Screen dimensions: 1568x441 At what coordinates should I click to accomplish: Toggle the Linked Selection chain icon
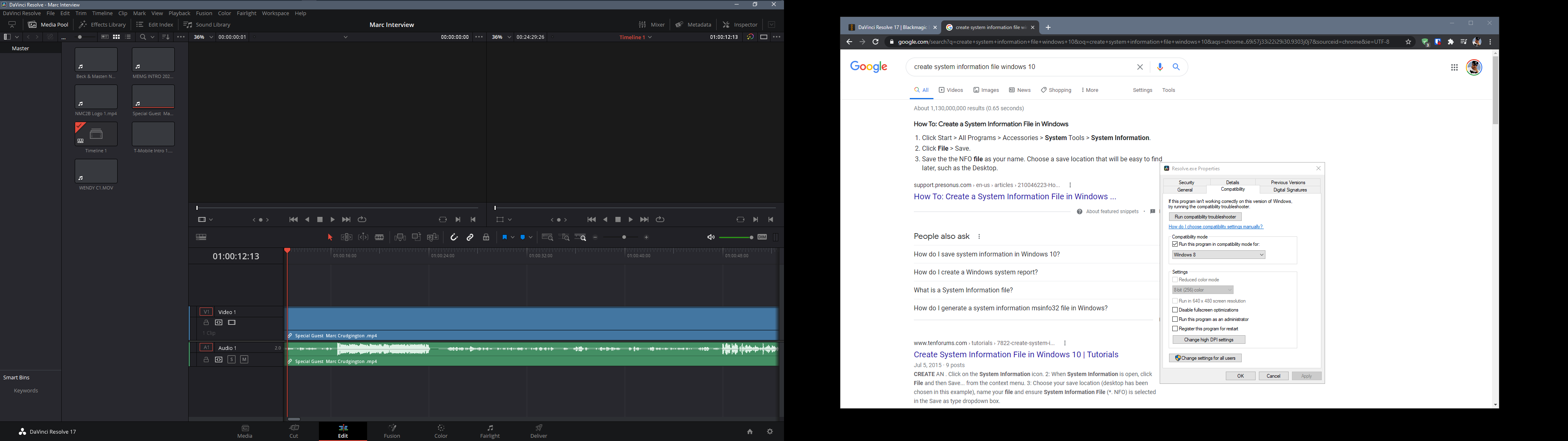pyautogui.click(x=470, y=238)
